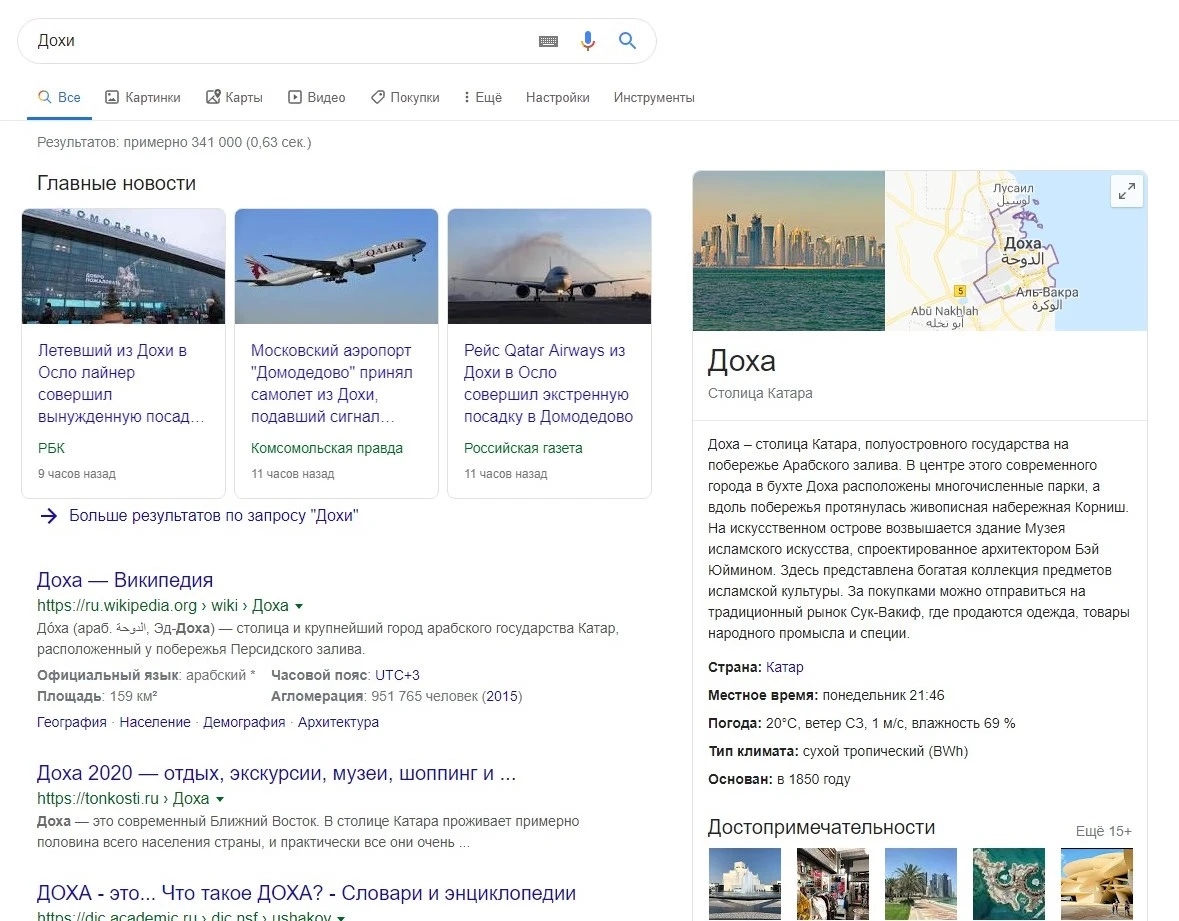The width and height of the screenshot is (1179, 921).
Task: Click the blue magnifier search button
Action: tap(627, 41)
